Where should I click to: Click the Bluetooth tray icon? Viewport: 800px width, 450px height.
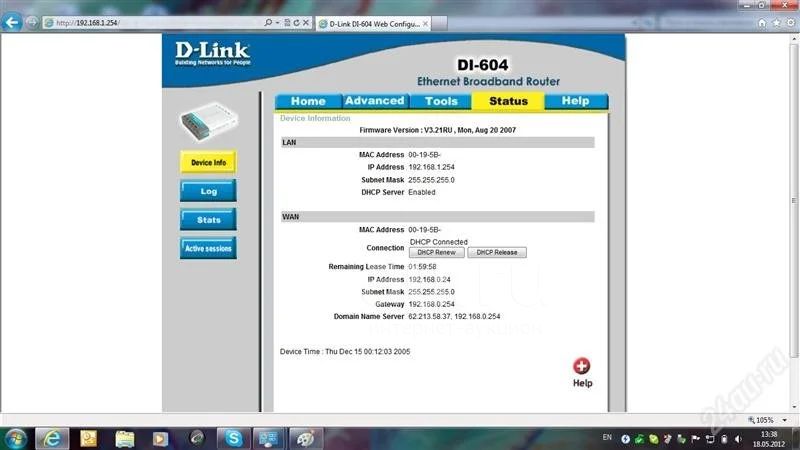click(x=626, y=439)
